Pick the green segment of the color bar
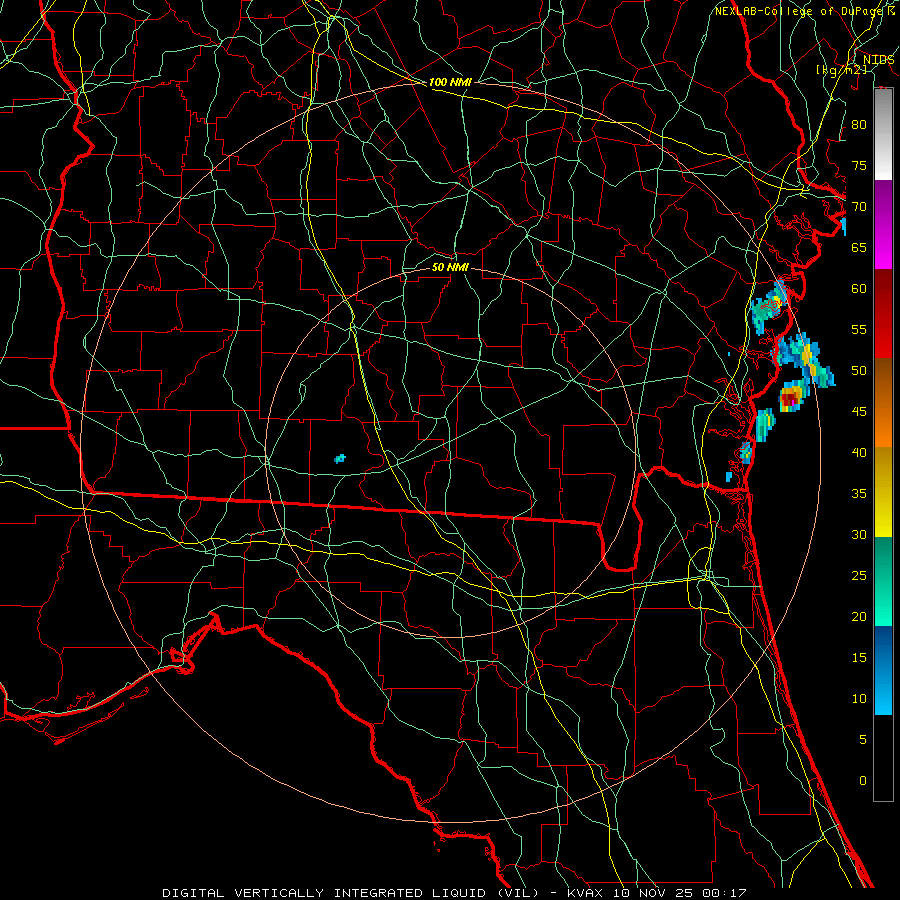Screen dimensions: 900x900 883,581
